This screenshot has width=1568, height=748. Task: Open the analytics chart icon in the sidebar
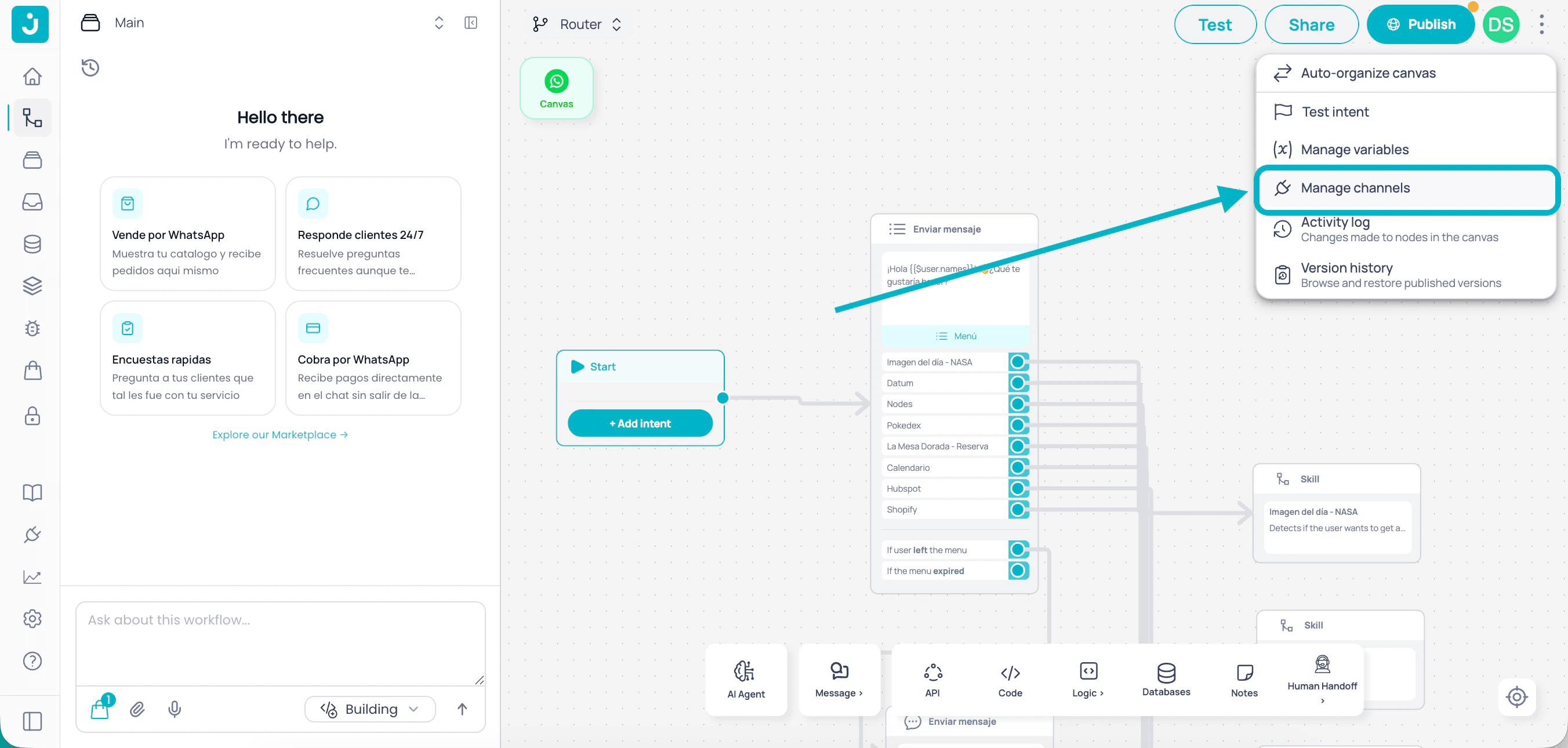(32, 576)
